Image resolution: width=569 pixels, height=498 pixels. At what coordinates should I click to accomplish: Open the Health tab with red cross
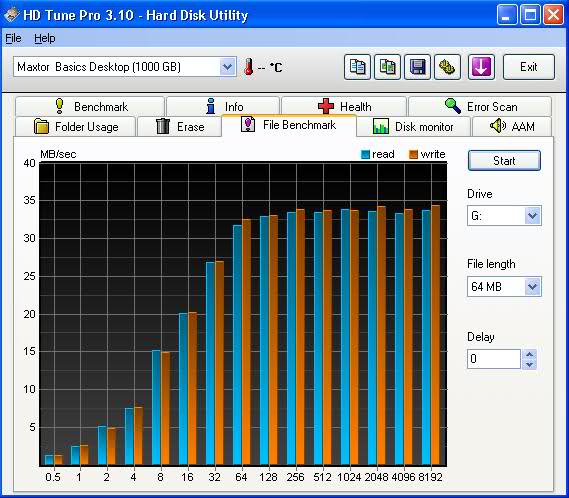click(x=344, y=106)
